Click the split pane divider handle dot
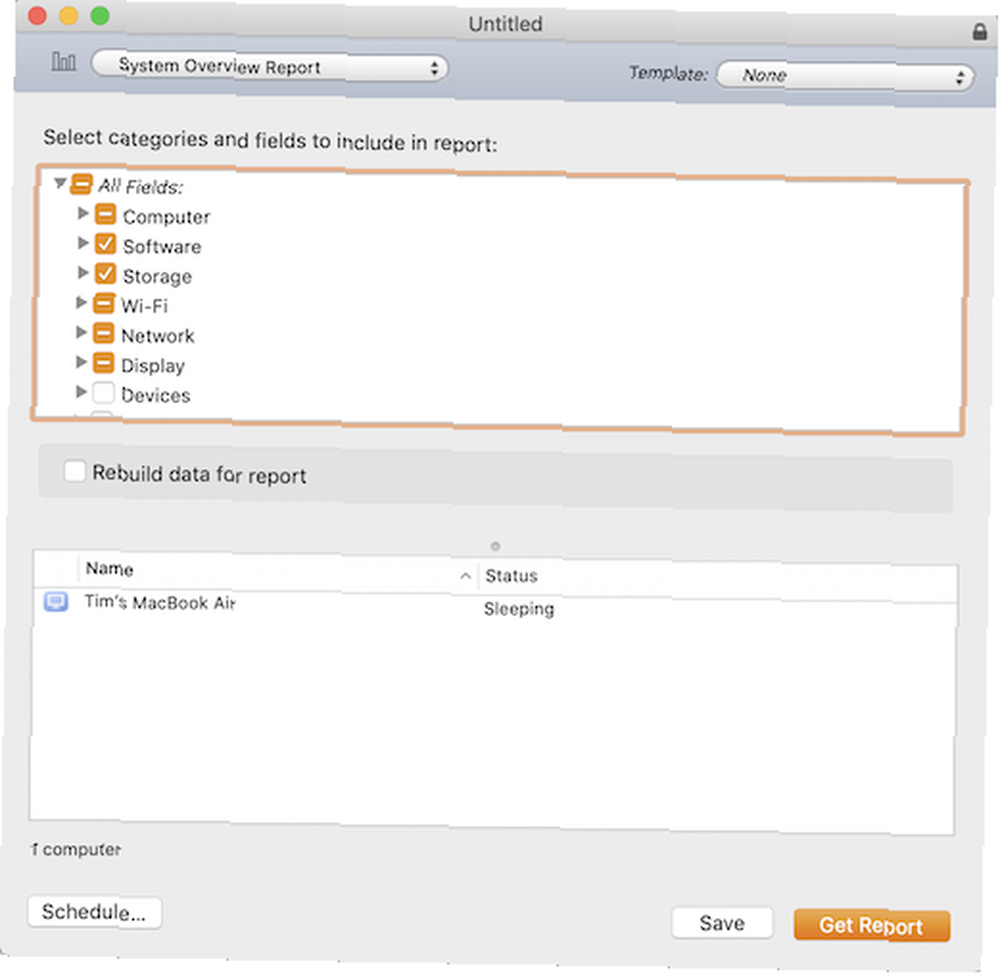The image size is (1000, 976). (x=496, y=546)
